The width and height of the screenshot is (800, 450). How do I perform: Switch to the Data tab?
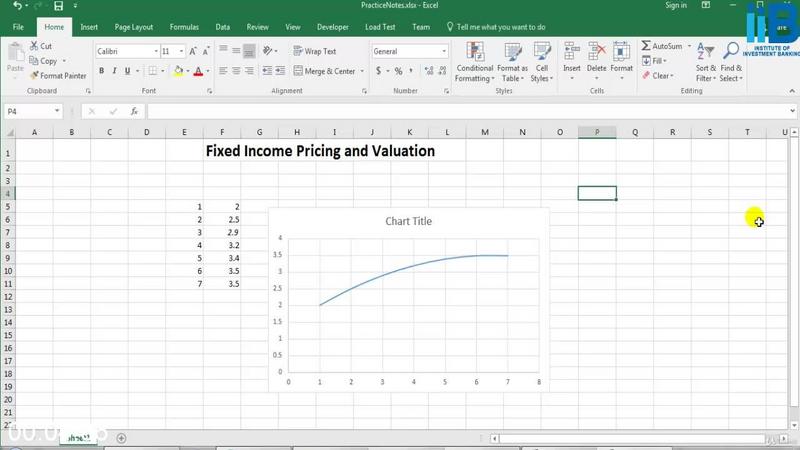[222, 27]
